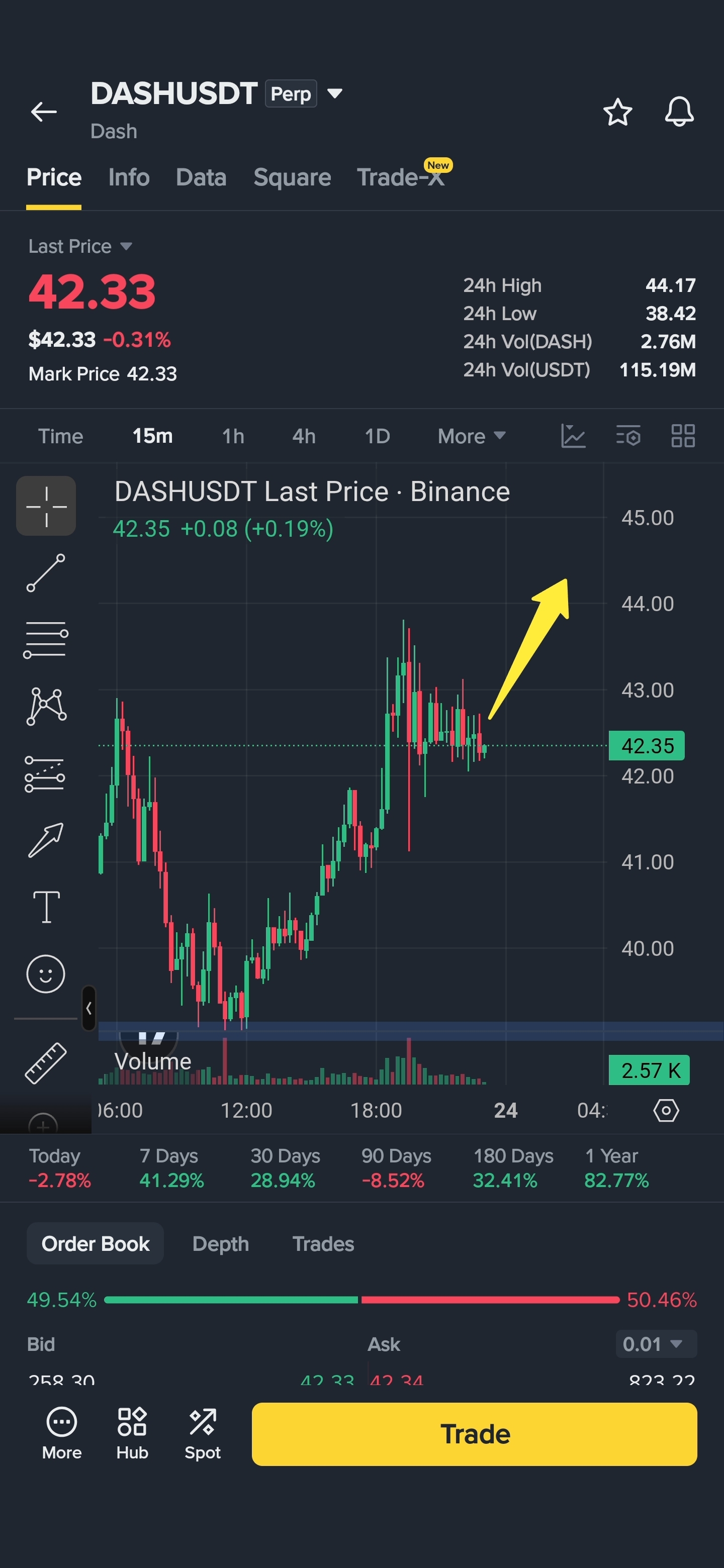The image size is (724, 1568).
Task: Tap the large 42.33 last price
Action: click(93, 291)
